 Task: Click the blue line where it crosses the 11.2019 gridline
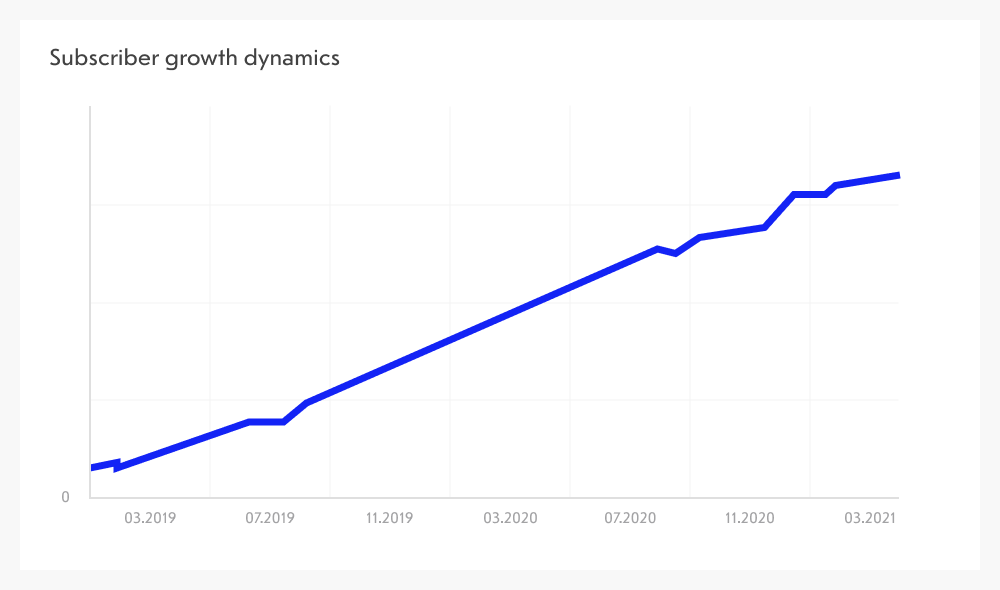pos(330,392)
